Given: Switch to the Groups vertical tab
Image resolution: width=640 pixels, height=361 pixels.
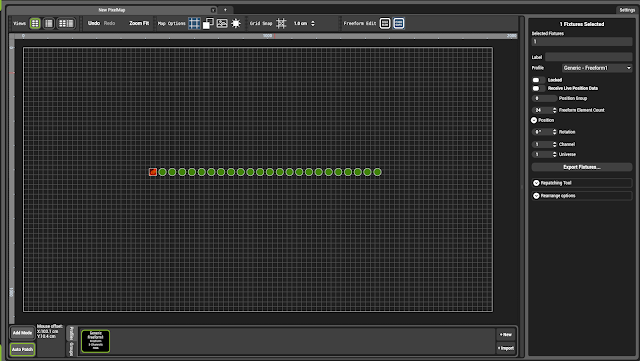Looking at the screenshot, I should coord(71,349).
